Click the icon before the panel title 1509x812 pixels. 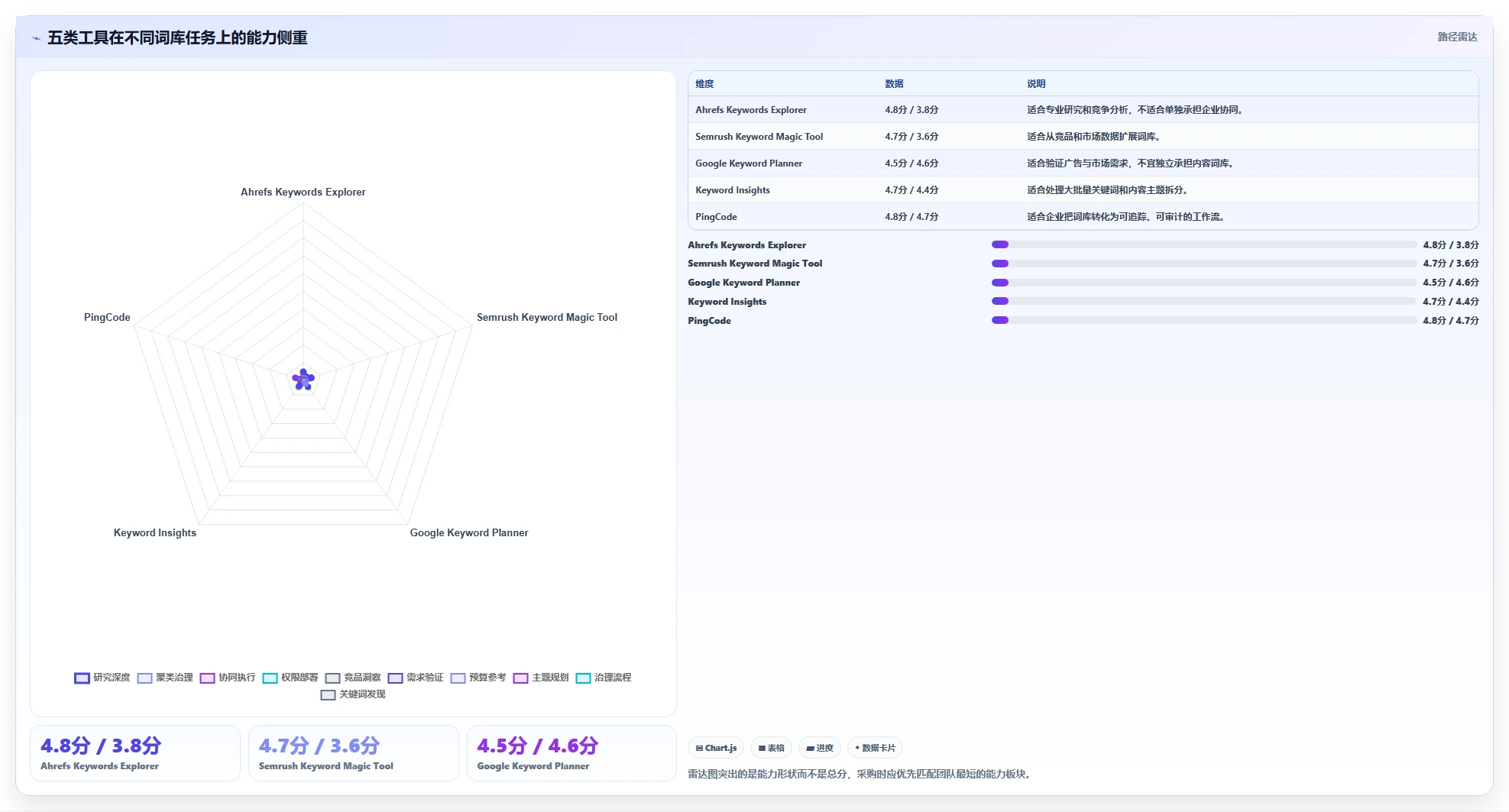(x=36, y=38)
